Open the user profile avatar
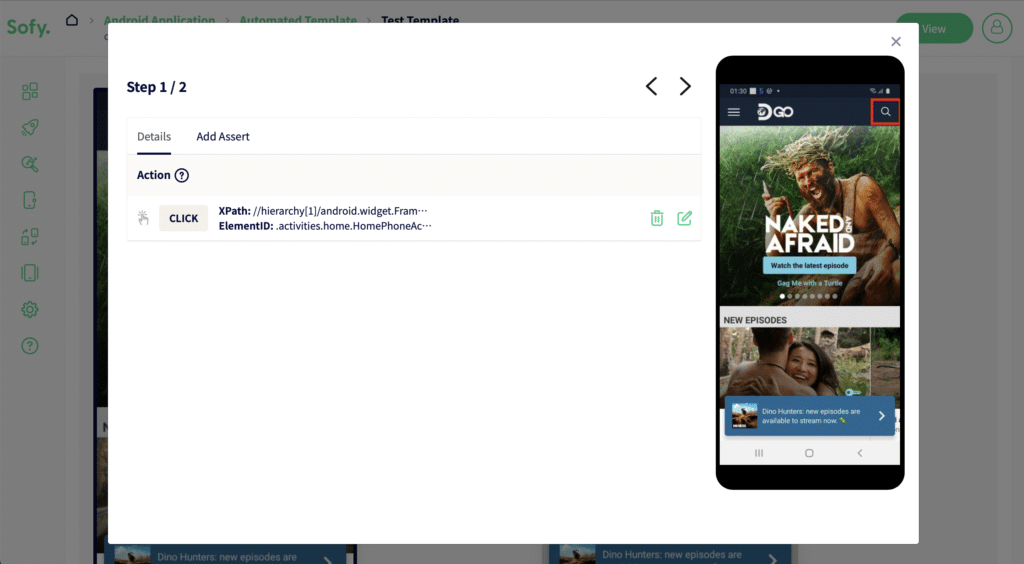The height and width of the screenshot is (564, 1024). pyautogui.click(x=997, y=28)
